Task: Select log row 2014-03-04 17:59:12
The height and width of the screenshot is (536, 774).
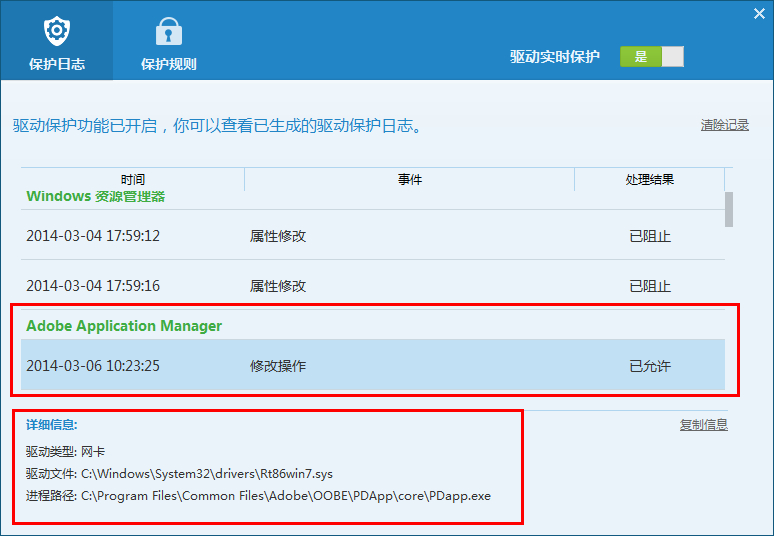Action: click(373, 236)
